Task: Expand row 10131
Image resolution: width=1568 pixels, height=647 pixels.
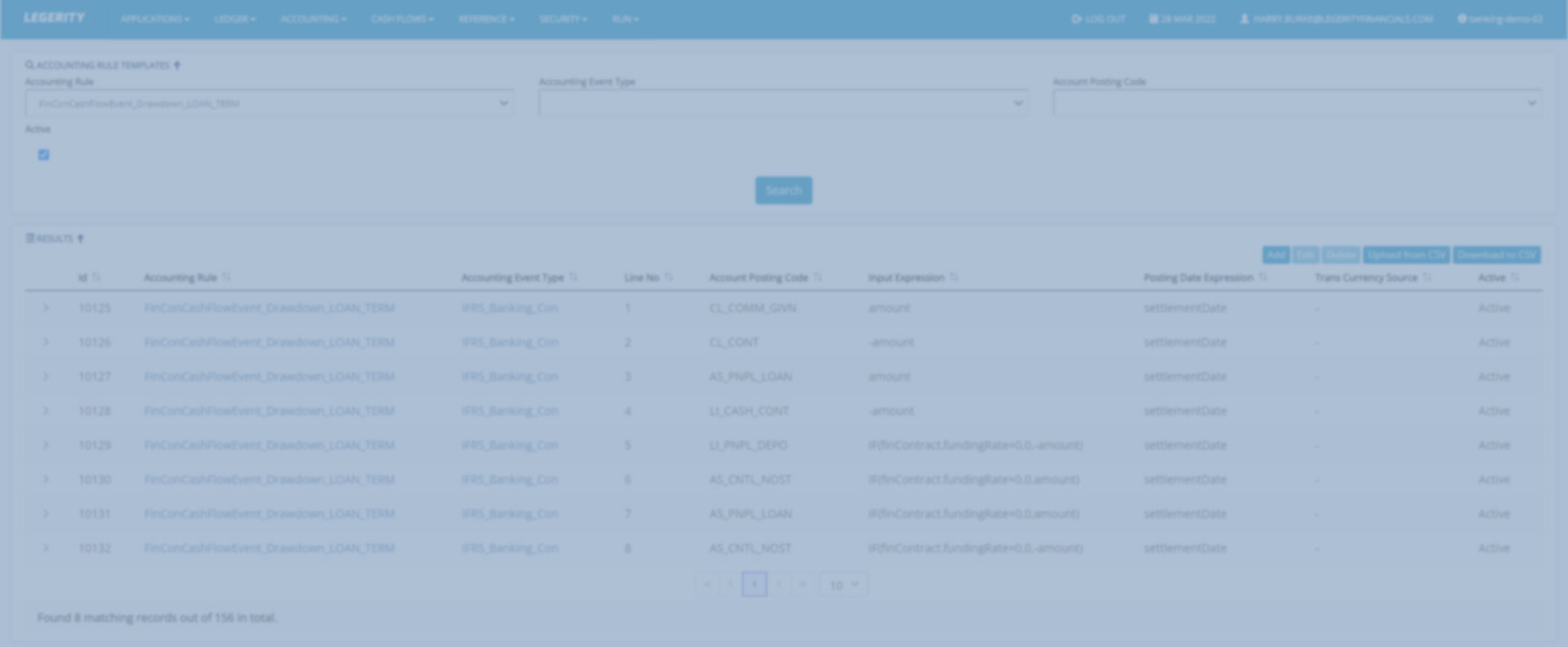Action: 46,514
